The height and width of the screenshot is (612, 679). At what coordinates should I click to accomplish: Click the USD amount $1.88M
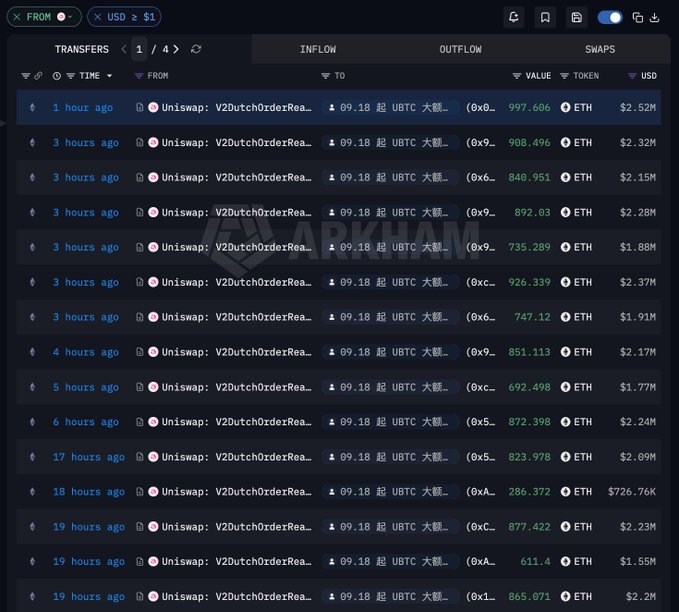pos(637,247)
